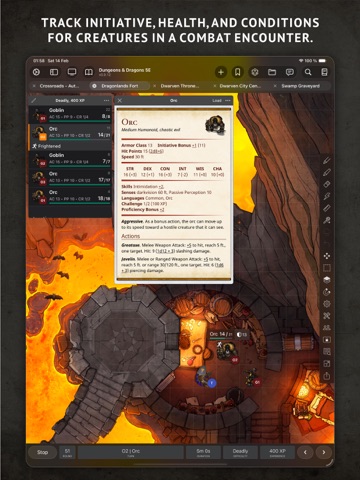Click the Deadly difficulty indicator in bottom bar
360x480 pixels.
pos(240,452)
